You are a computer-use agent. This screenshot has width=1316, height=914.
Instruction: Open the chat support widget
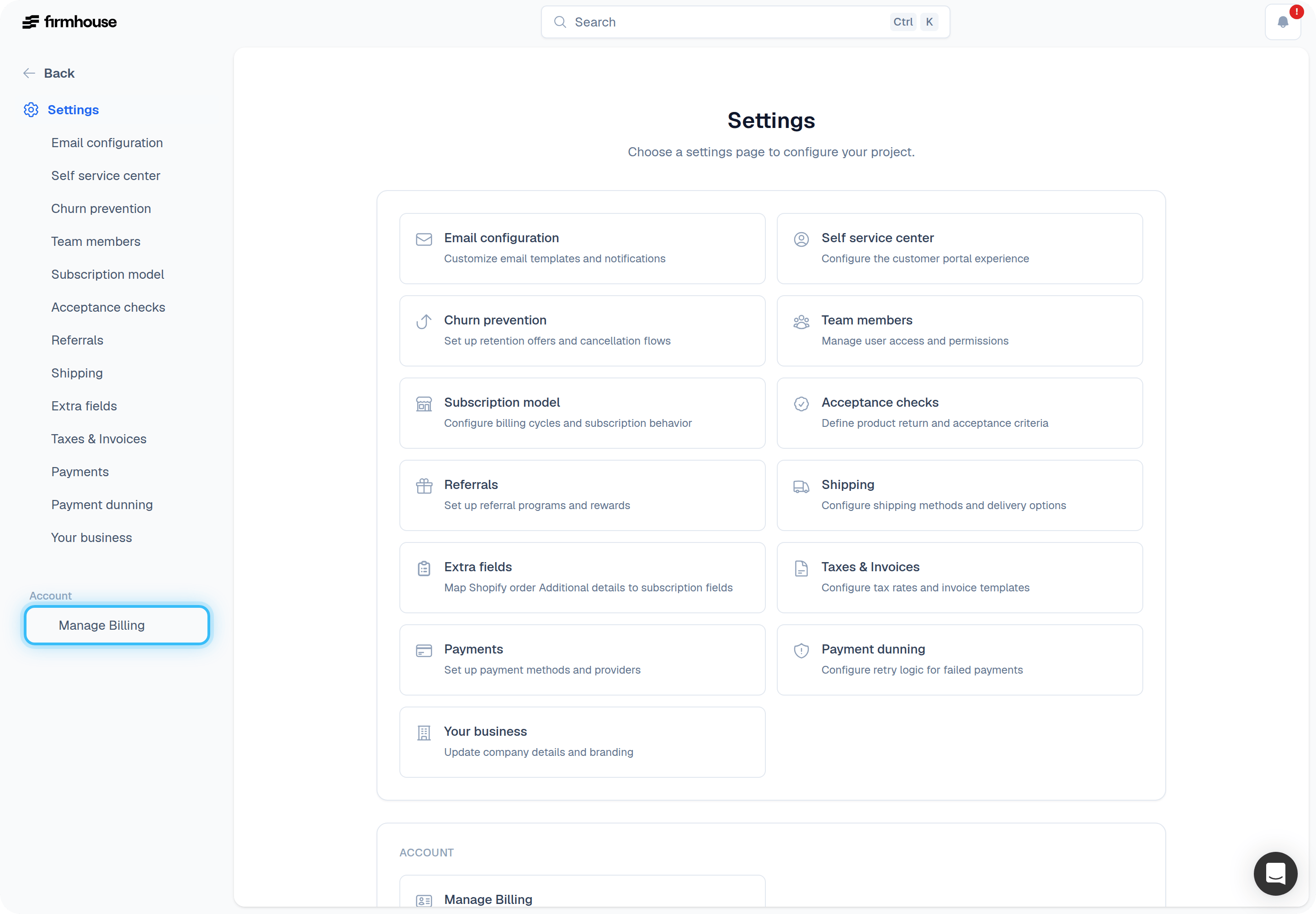pos(1275,873)
